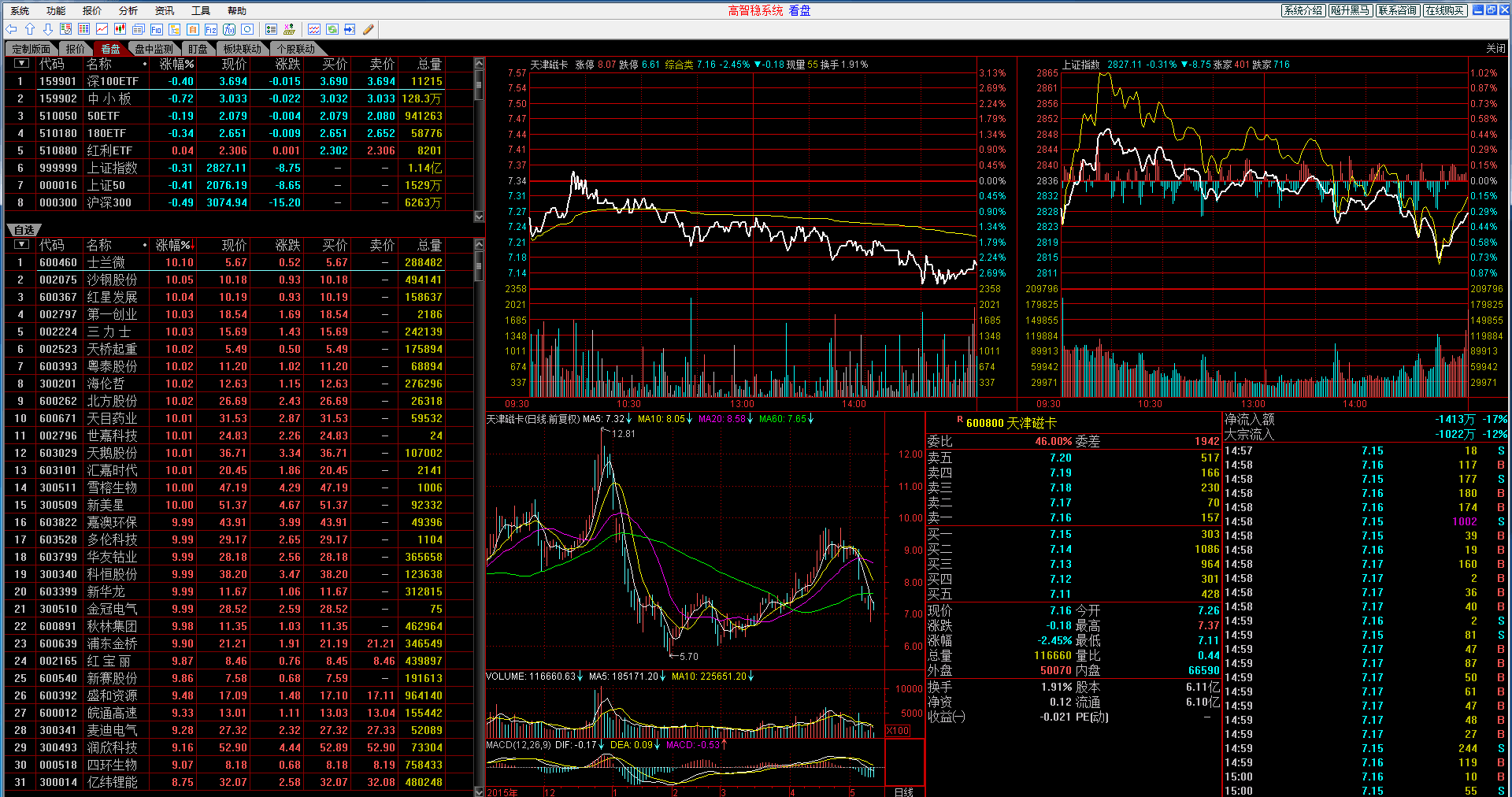Go back with the left arrow toolbar icon
1512x797 pixels.
(11, 29)
